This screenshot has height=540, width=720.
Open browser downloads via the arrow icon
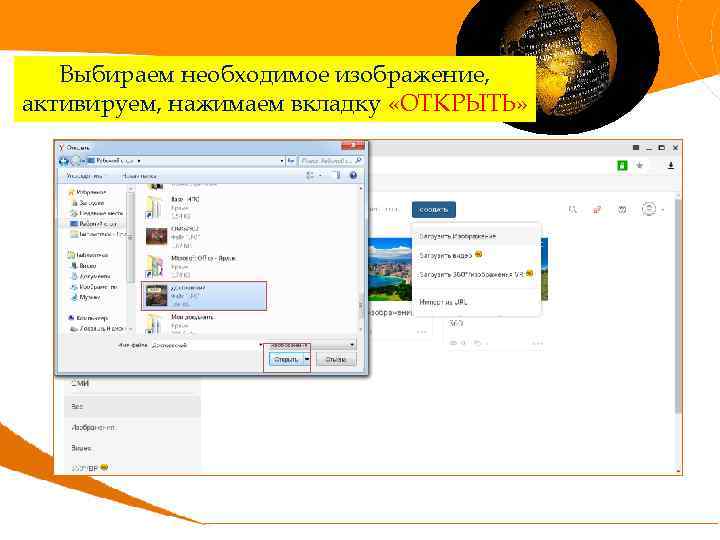coord(671,165)
